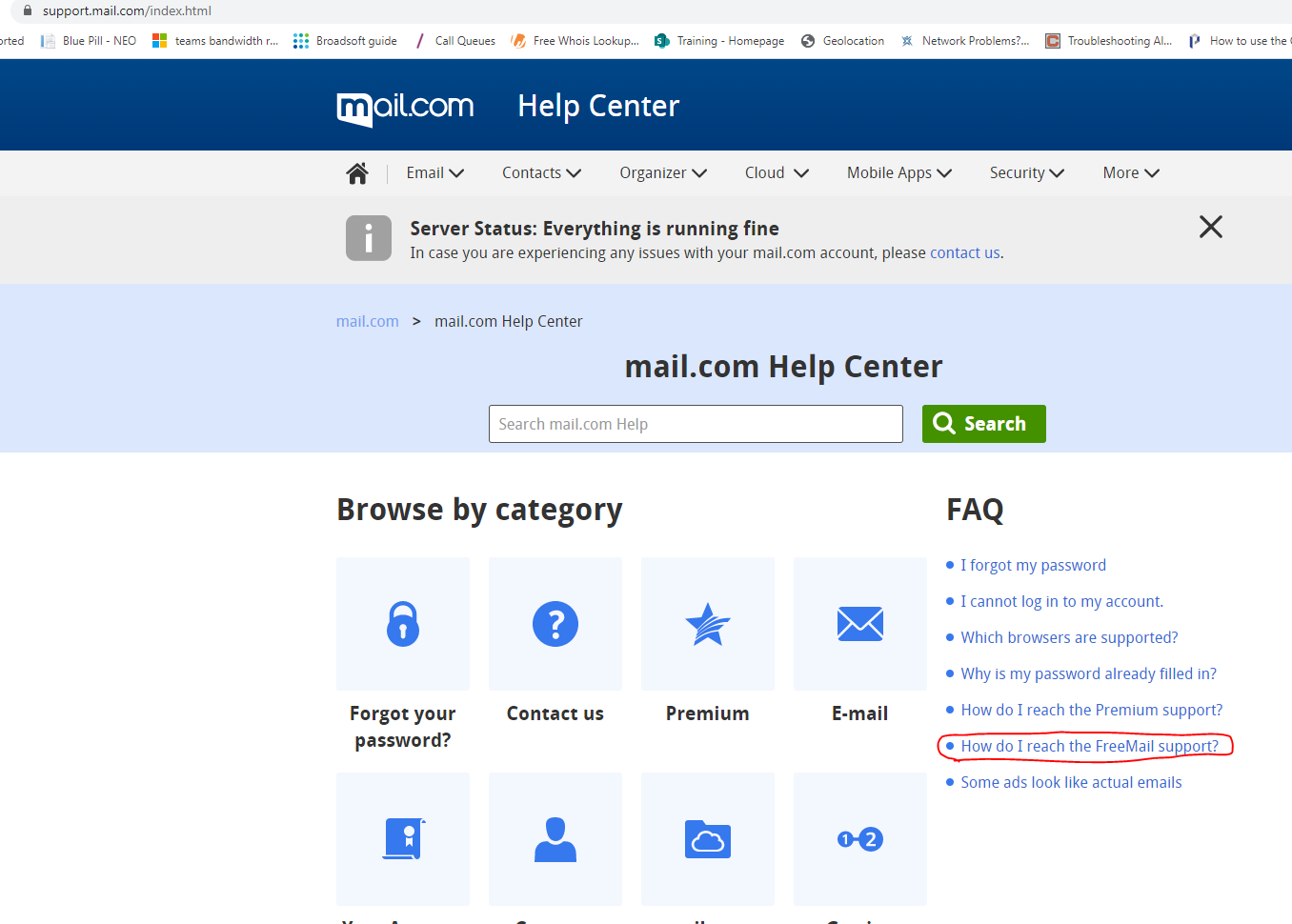Open the Broadsoft guide bookmark
Viewport: 1292px width, 924px height.
pyautogui.click(x=345, y=41)
